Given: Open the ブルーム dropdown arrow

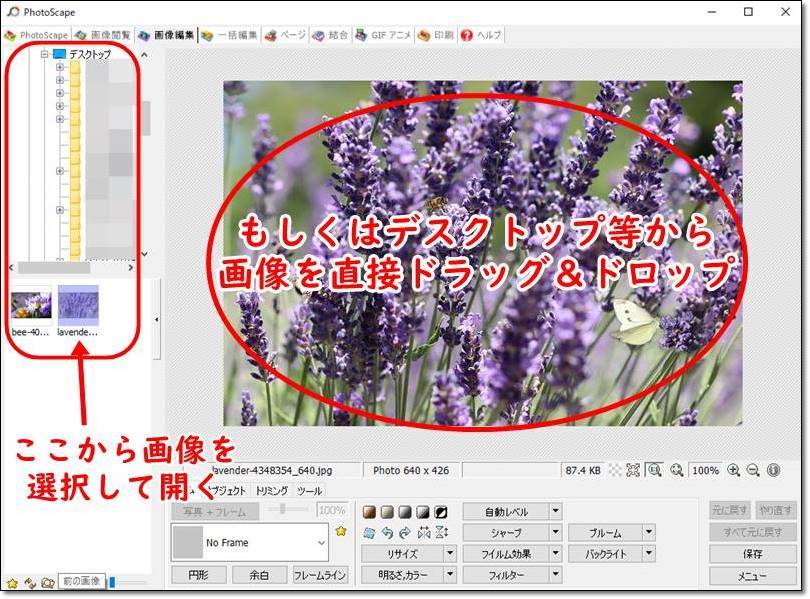Looking at the screenshot, I should [649, 532].
